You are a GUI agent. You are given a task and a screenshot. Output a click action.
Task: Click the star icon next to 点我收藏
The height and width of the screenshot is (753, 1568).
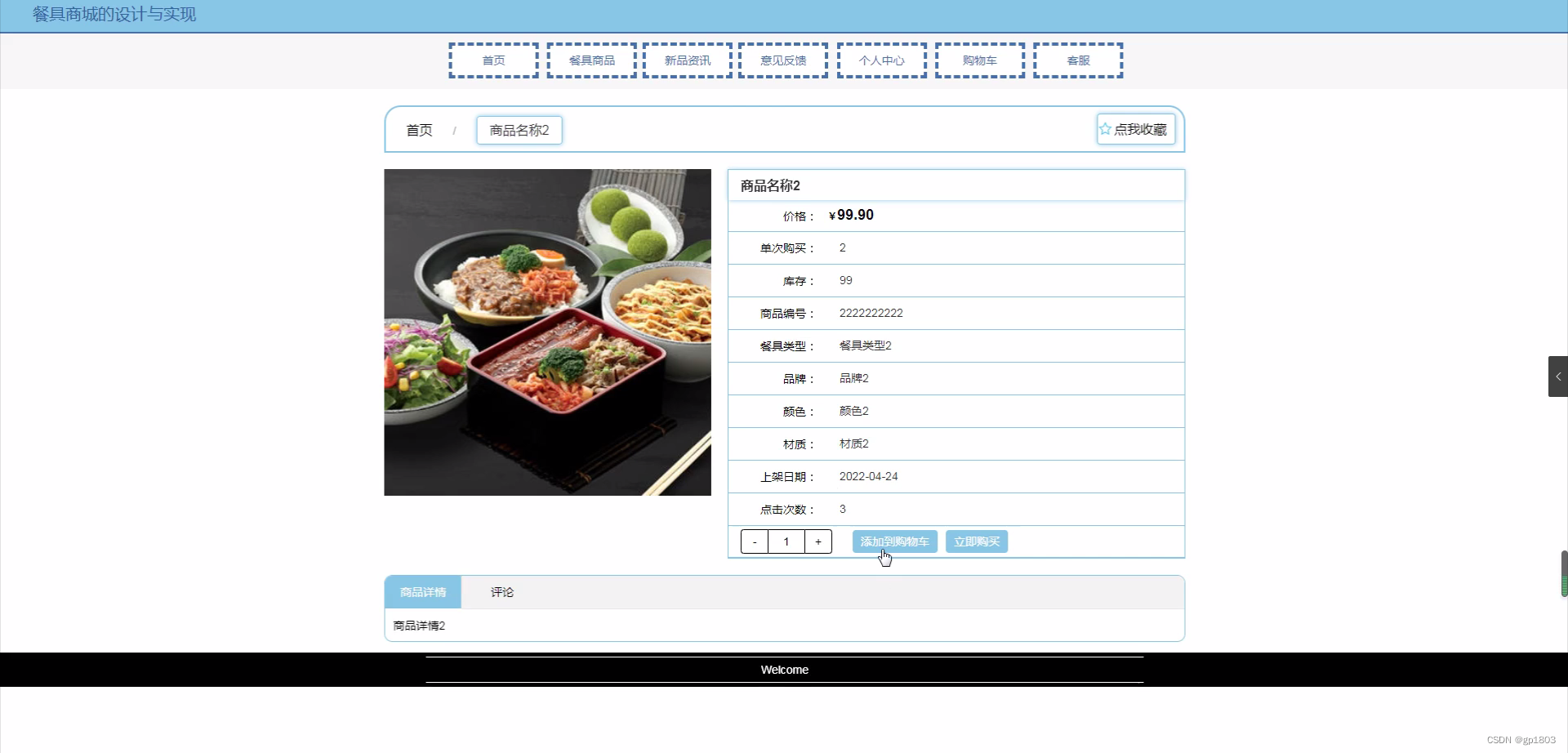pyautogui.click(x=1106, y=128)
